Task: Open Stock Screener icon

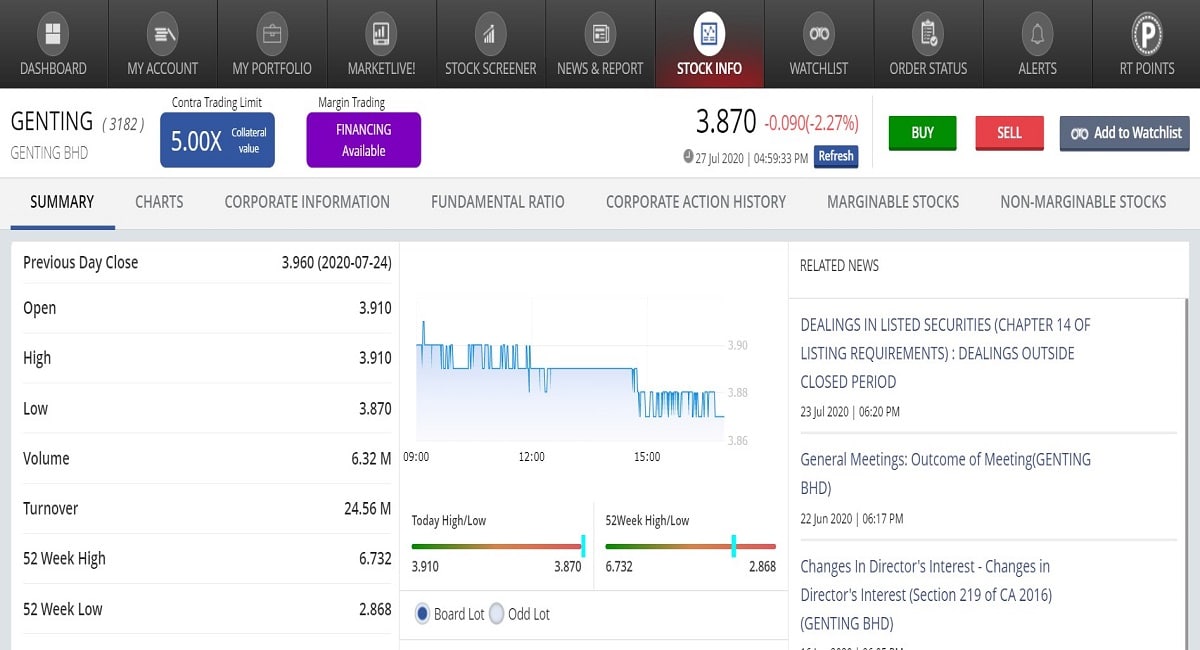Action: pos(490,34)
